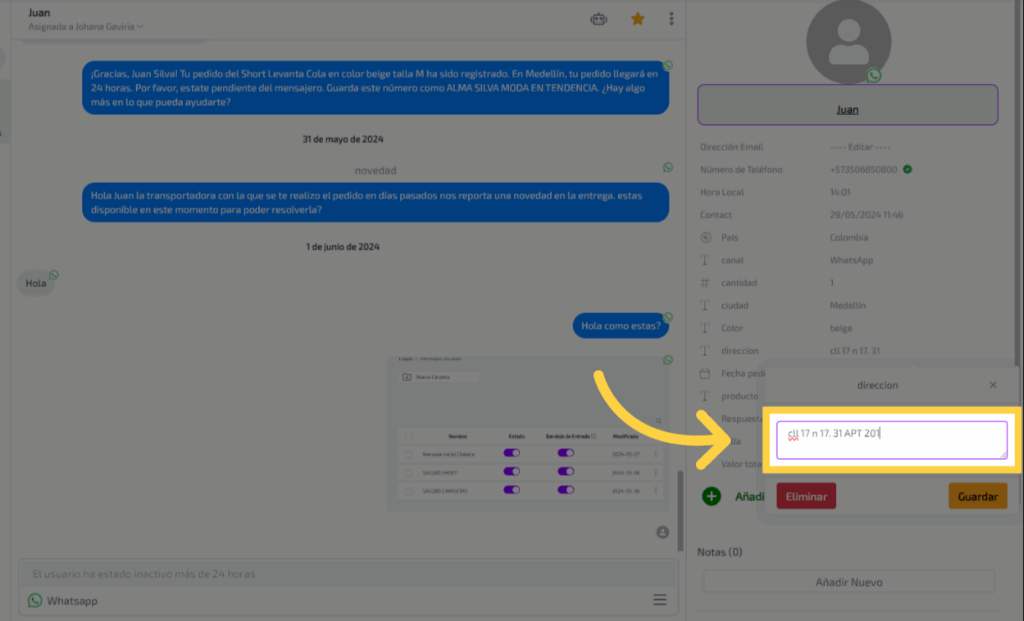Close the direccion popup with the X
This screenshot has width=1024, height=621.
click(993, 385)
